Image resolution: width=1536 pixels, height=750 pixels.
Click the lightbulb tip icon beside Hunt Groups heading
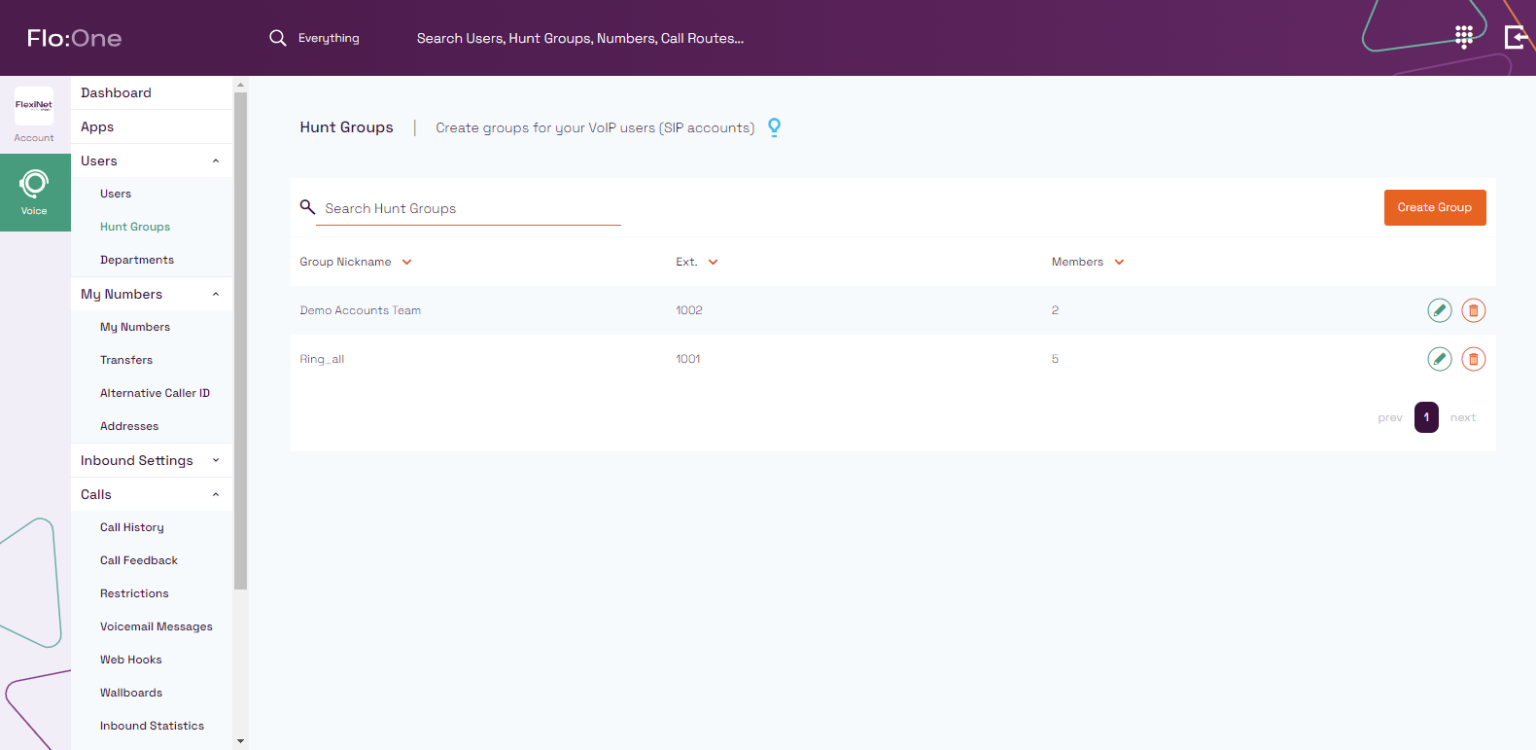pyautogui.click(x=774, y=127)
